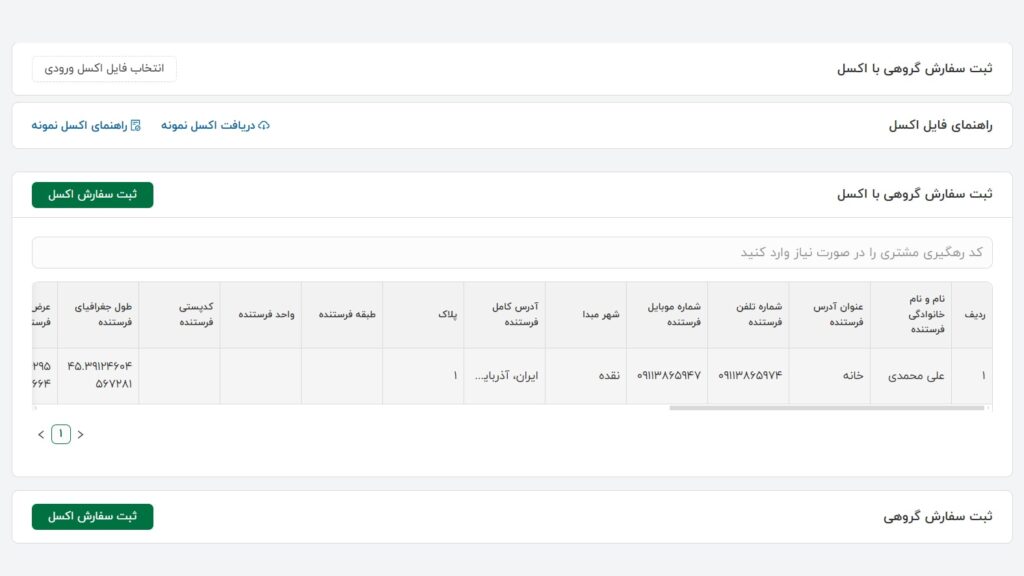Click the download cloud icon beside دریافت اکسل نمونه

click(x=264, y=126)
